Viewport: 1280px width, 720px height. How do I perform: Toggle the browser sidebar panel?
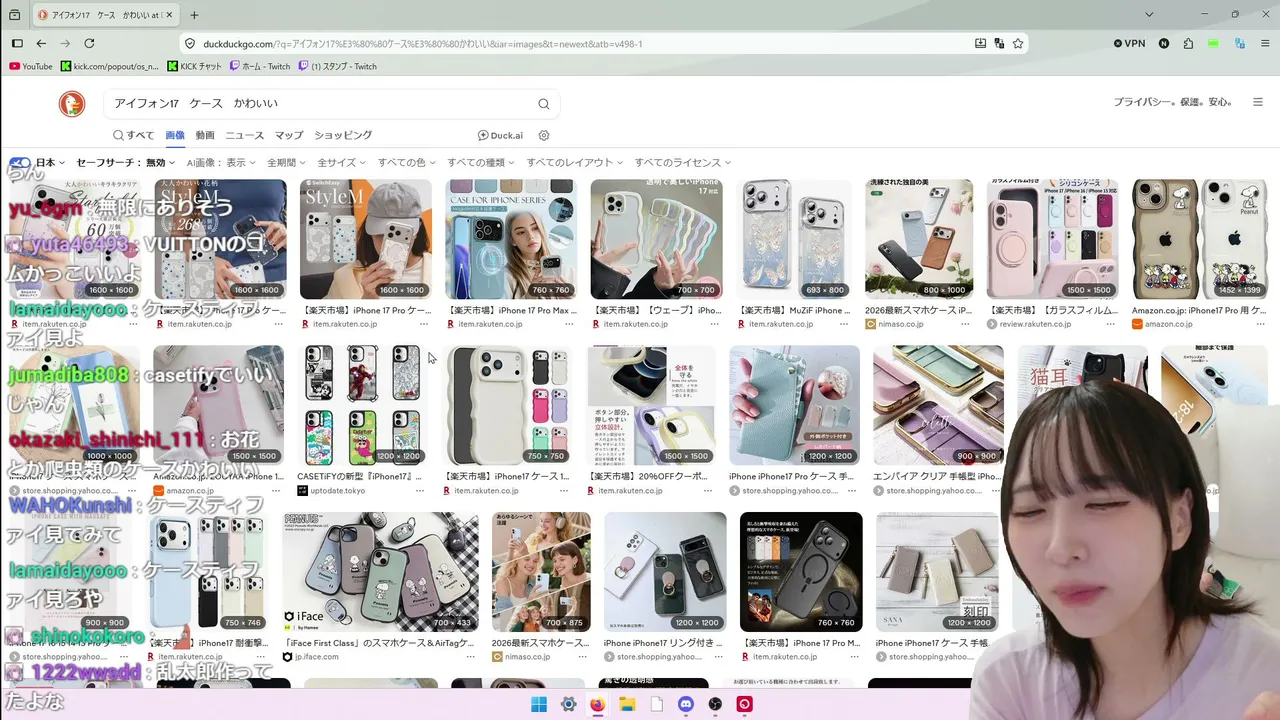click(17, 44)
